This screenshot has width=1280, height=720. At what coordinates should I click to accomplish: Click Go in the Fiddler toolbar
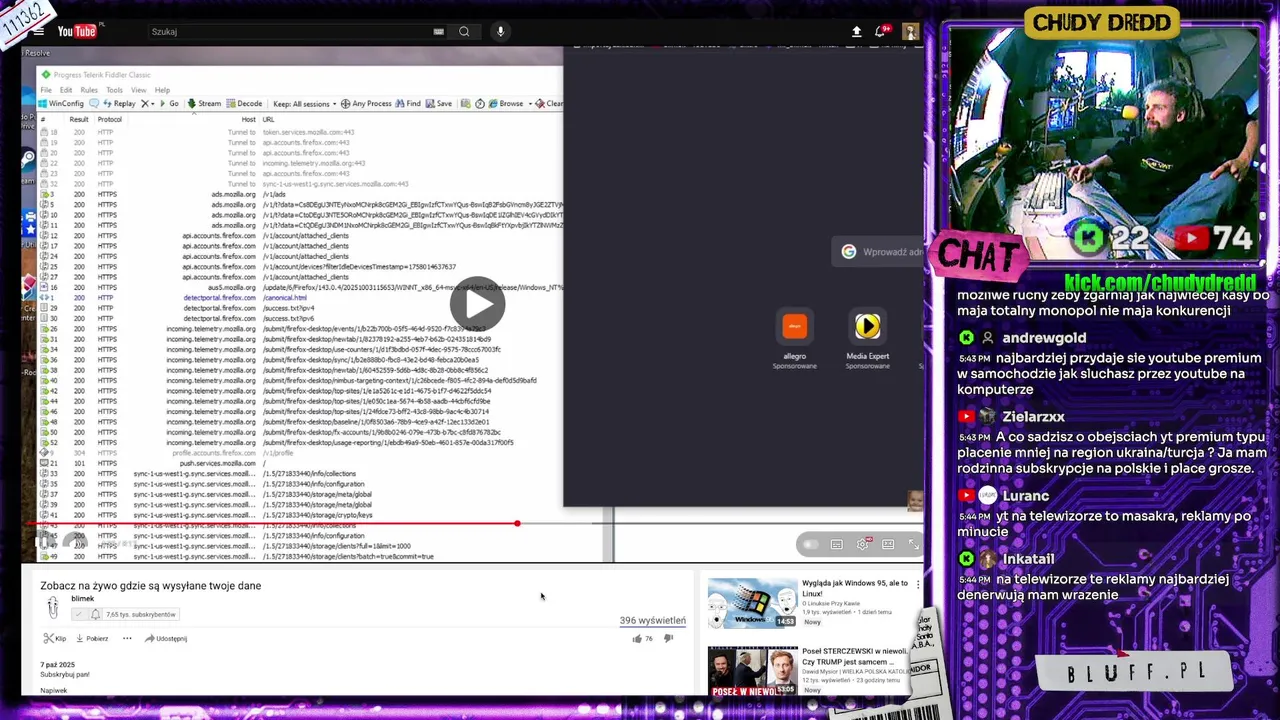coord(169,103)
